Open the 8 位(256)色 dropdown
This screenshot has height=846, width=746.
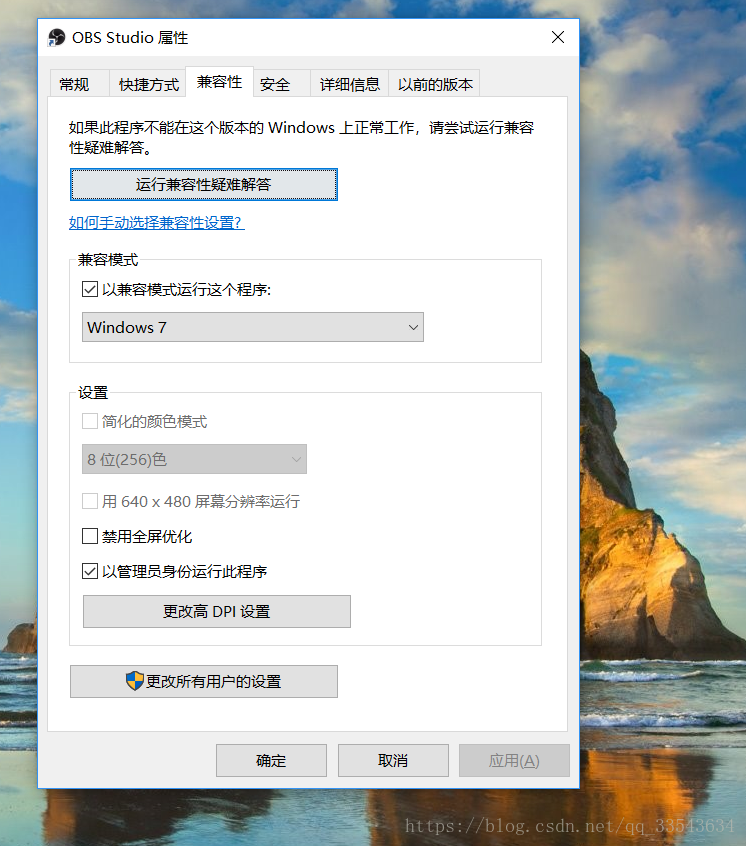[194, 459]
